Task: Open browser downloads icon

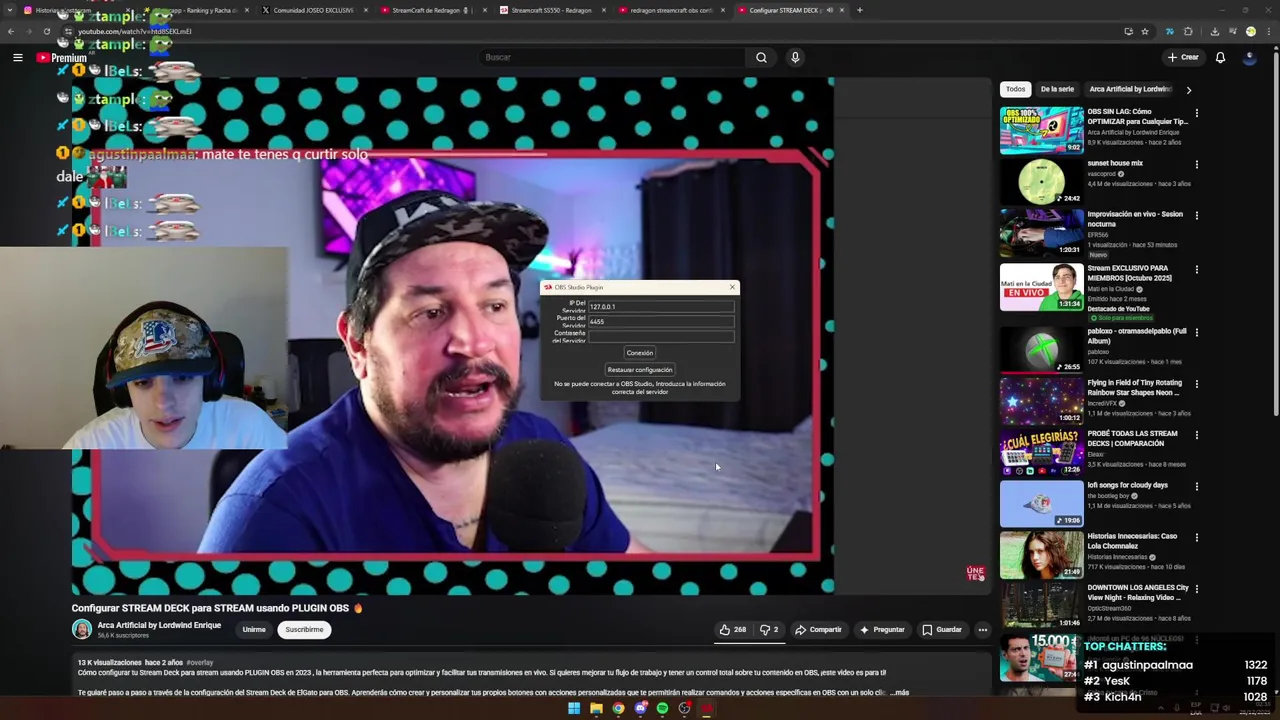Action: [1215, 31]
